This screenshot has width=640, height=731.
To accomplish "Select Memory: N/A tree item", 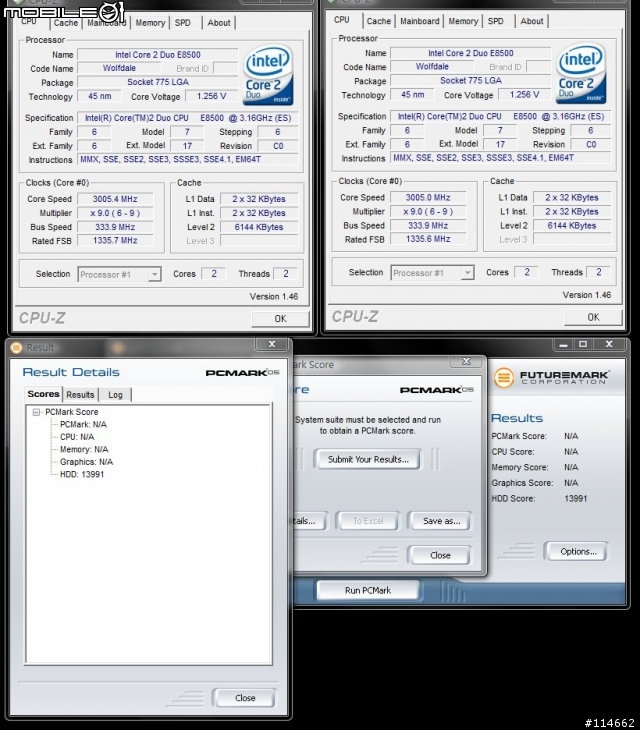I will 84,450.
